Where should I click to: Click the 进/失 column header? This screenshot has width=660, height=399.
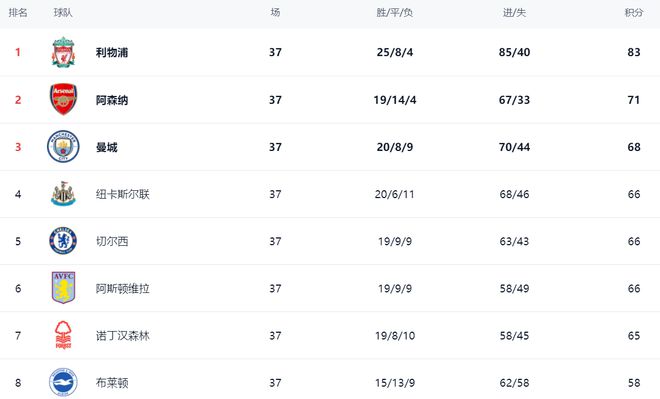[514, 13]
